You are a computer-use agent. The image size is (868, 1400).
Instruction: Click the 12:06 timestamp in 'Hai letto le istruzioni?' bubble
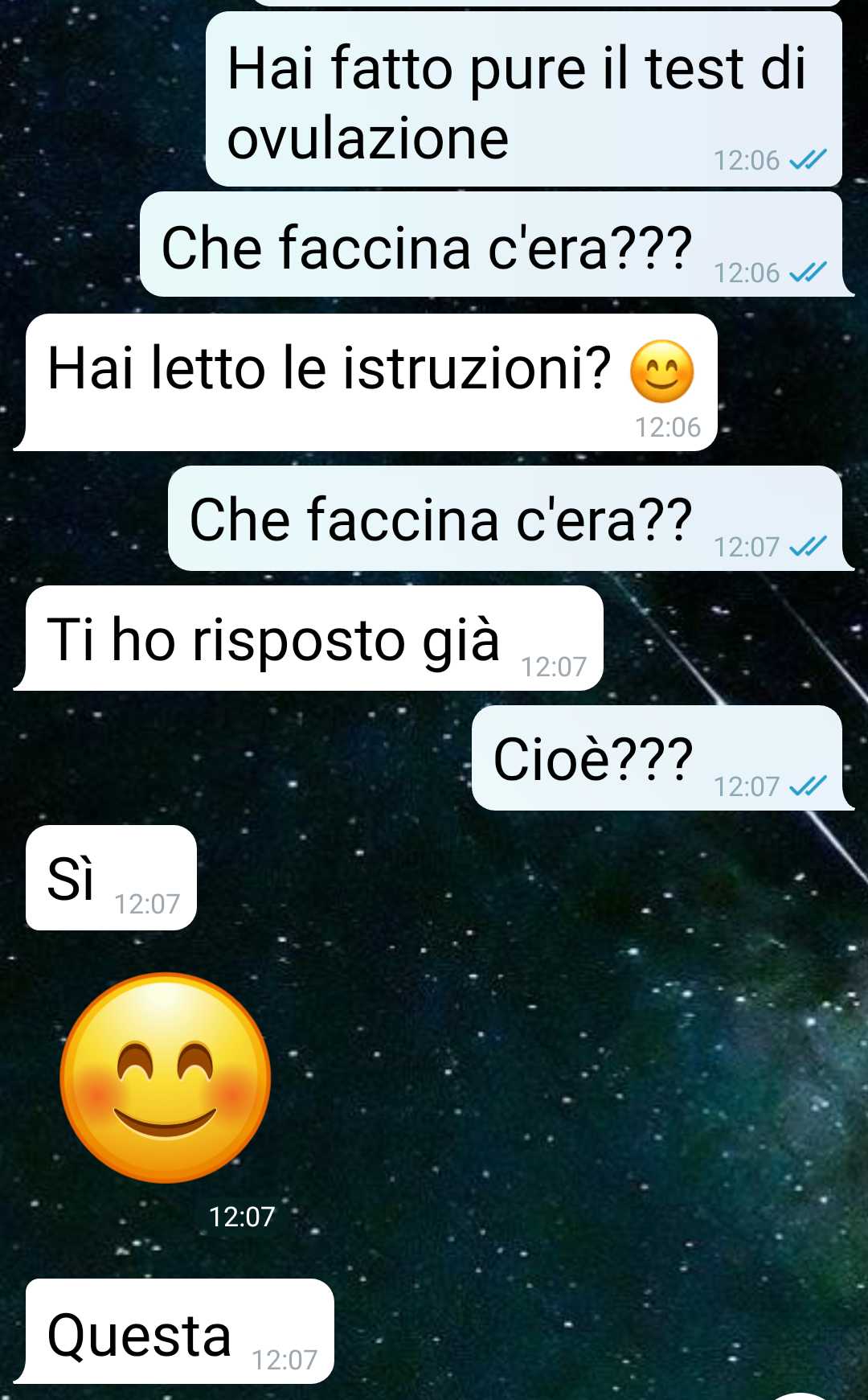[668, 427]
